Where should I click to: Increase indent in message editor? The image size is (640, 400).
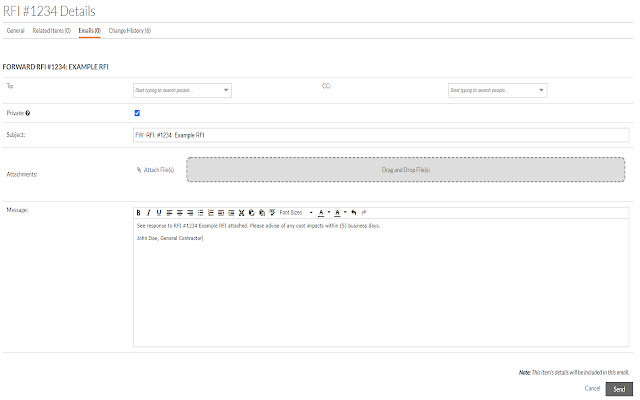click(x=231, y=213)
